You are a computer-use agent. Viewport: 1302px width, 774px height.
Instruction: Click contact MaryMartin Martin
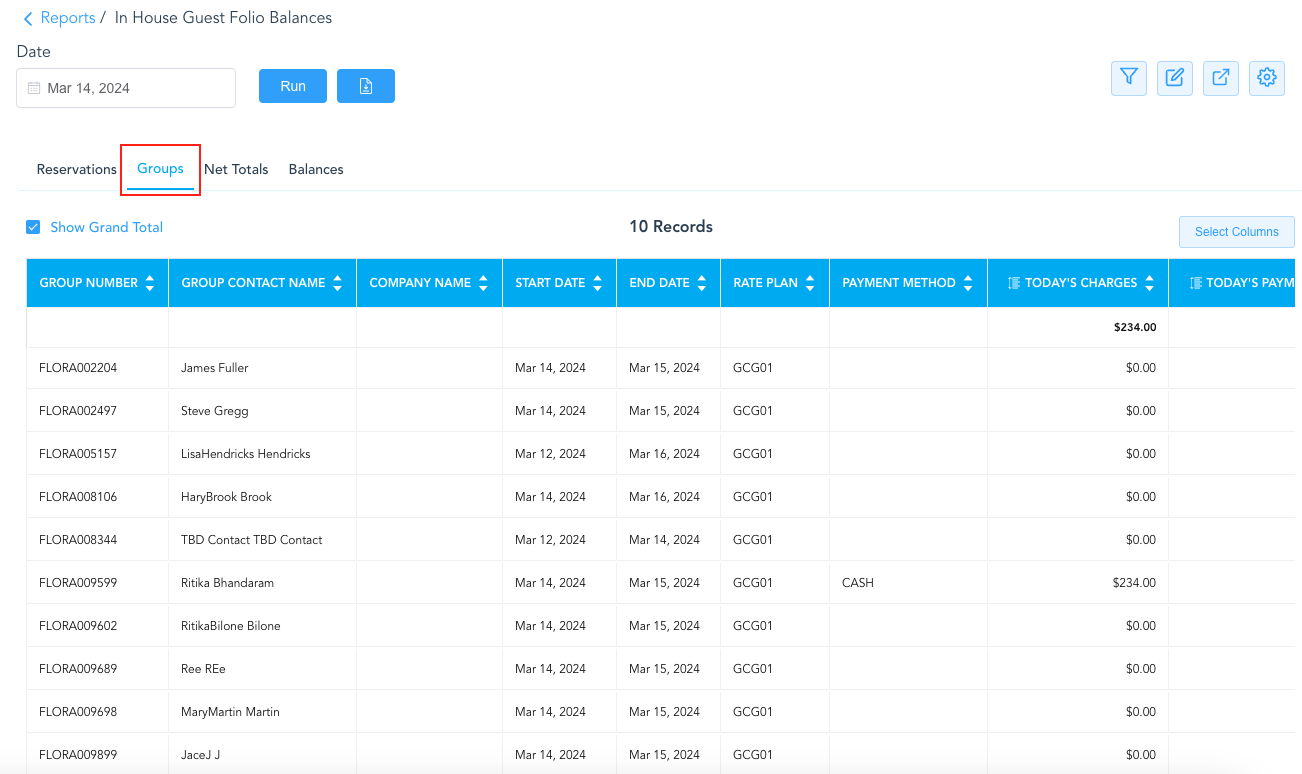click(x=230, y=712)
